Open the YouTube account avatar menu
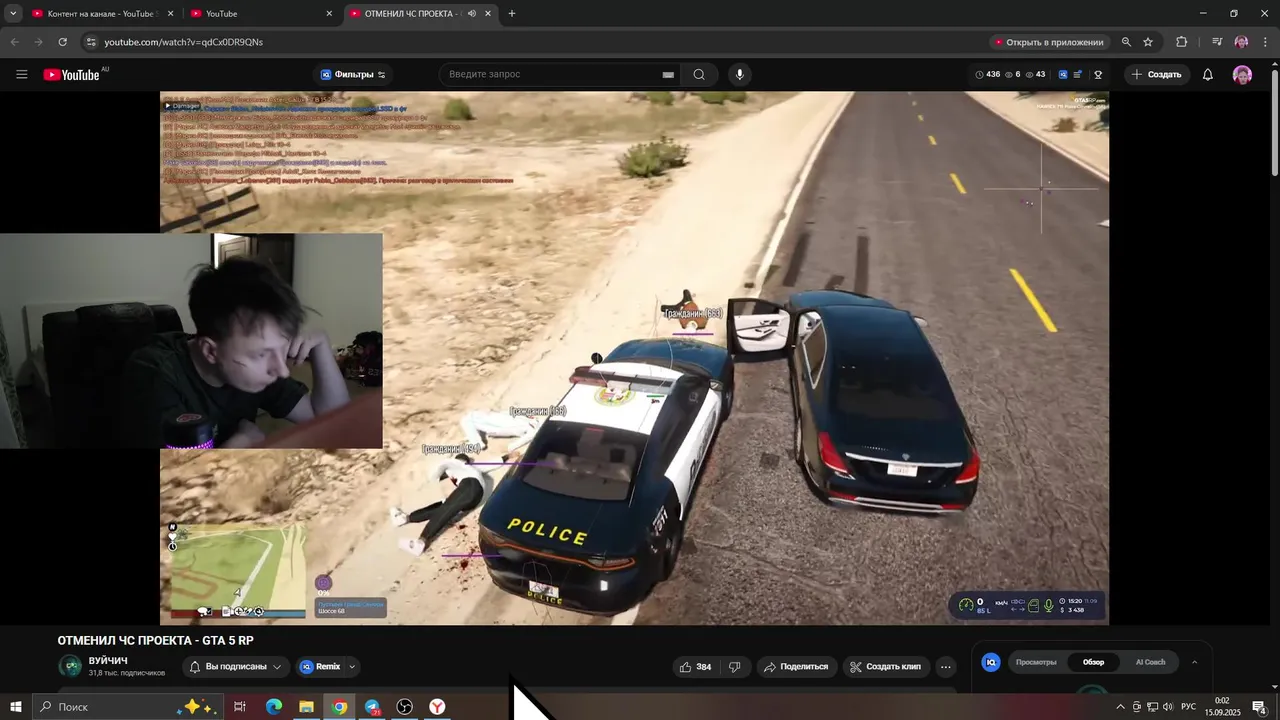This screenshot has height=720, width=1280. click(x=1242, y=74)
